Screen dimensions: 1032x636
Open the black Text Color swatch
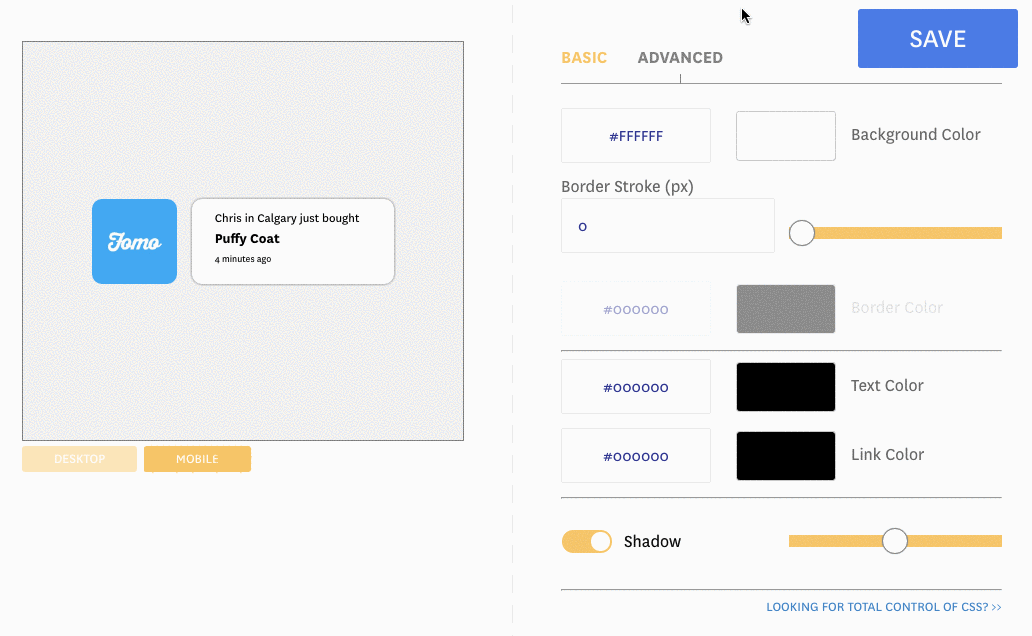785,386
